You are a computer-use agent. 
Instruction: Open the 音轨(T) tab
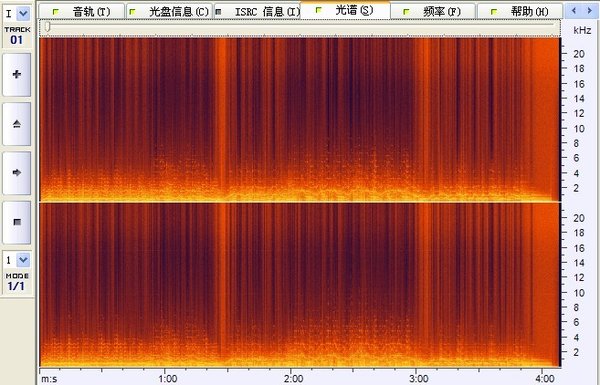click(x=82, y=11)
